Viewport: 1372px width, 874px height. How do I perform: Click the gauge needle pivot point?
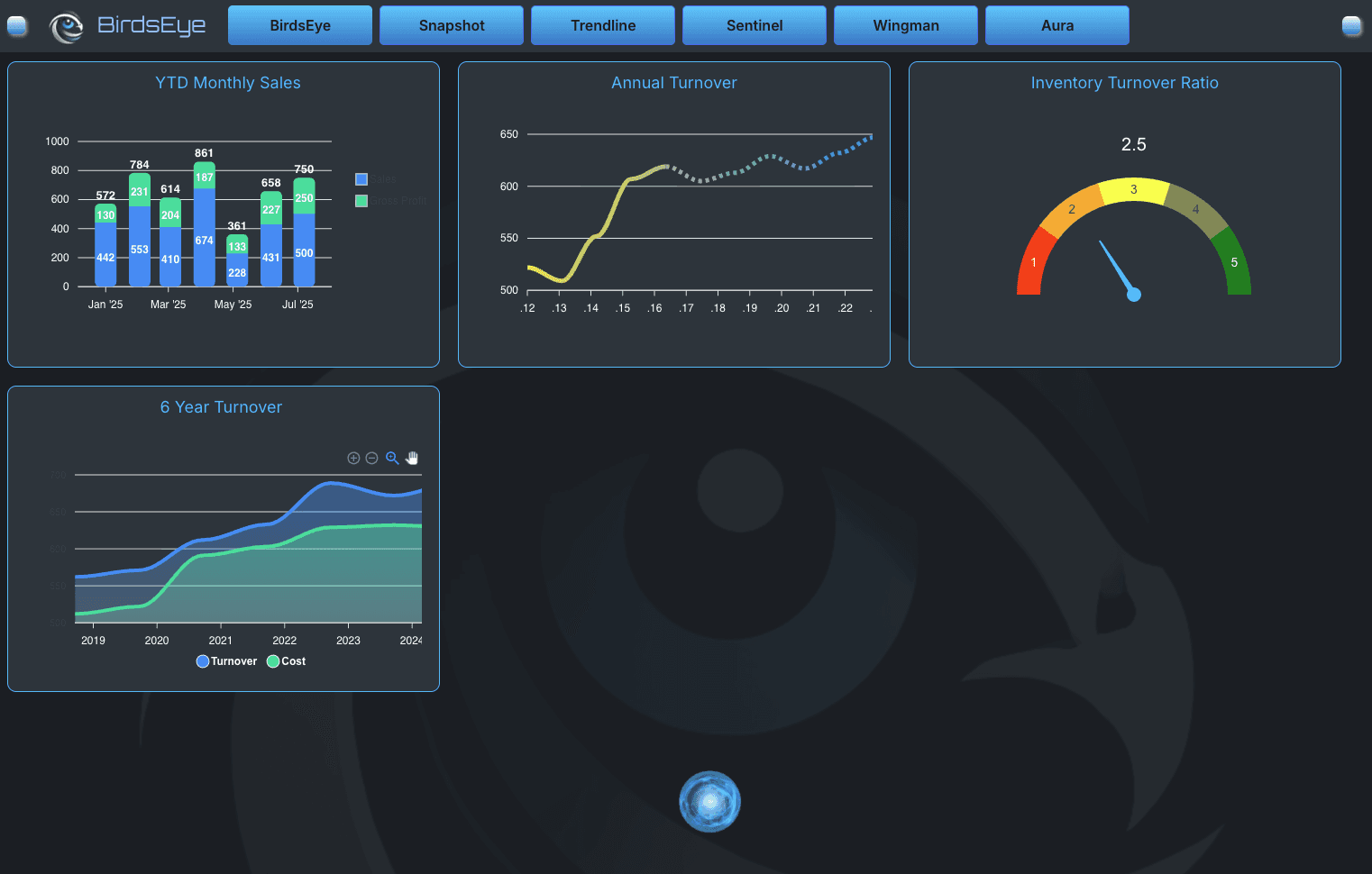[x=1134, y=295]
